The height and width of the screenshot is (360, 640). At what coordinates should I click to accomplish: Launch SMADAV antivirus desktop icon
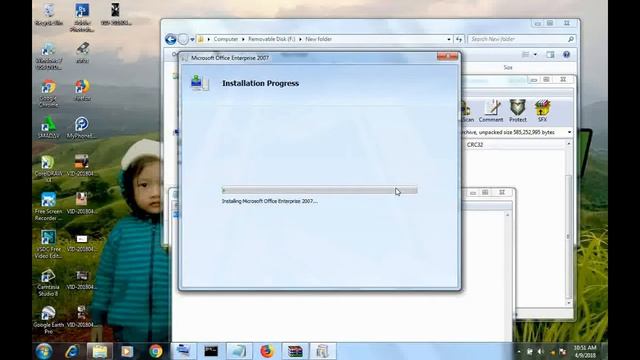click(x=48, y=127)
